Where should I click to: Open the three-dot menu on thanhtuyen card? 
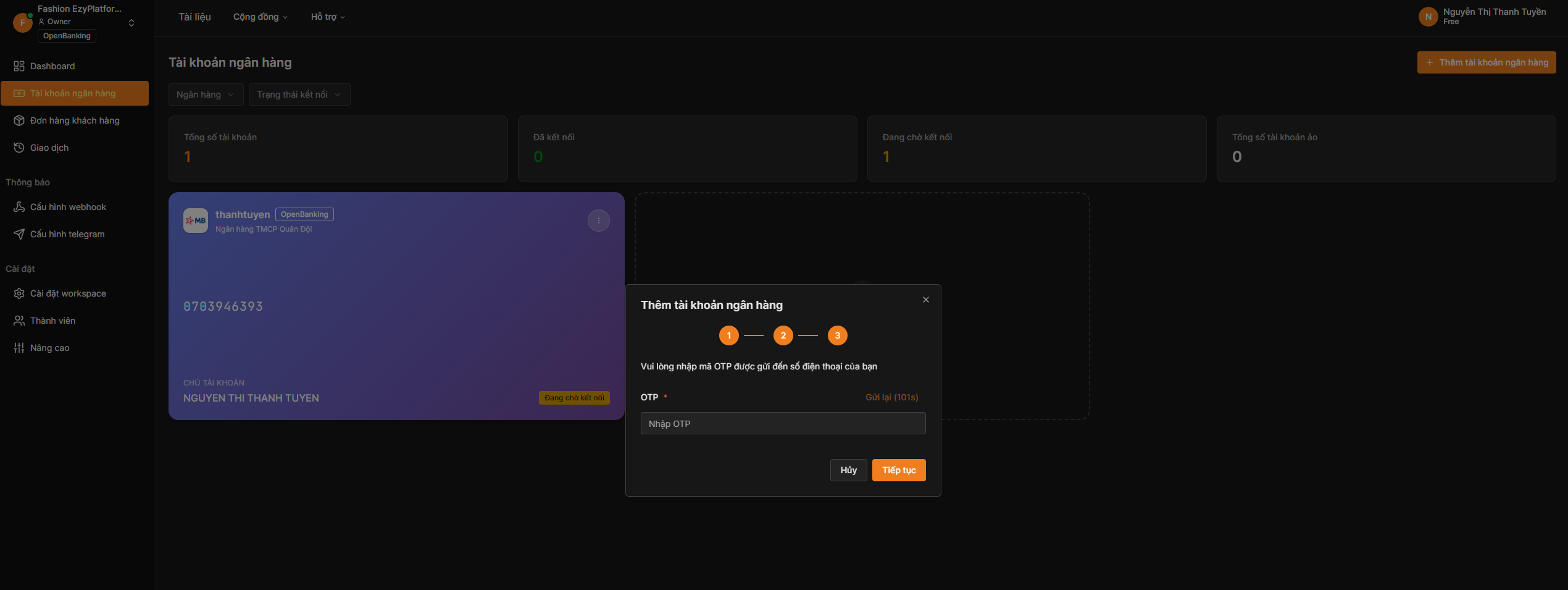[x=598, y=221]
